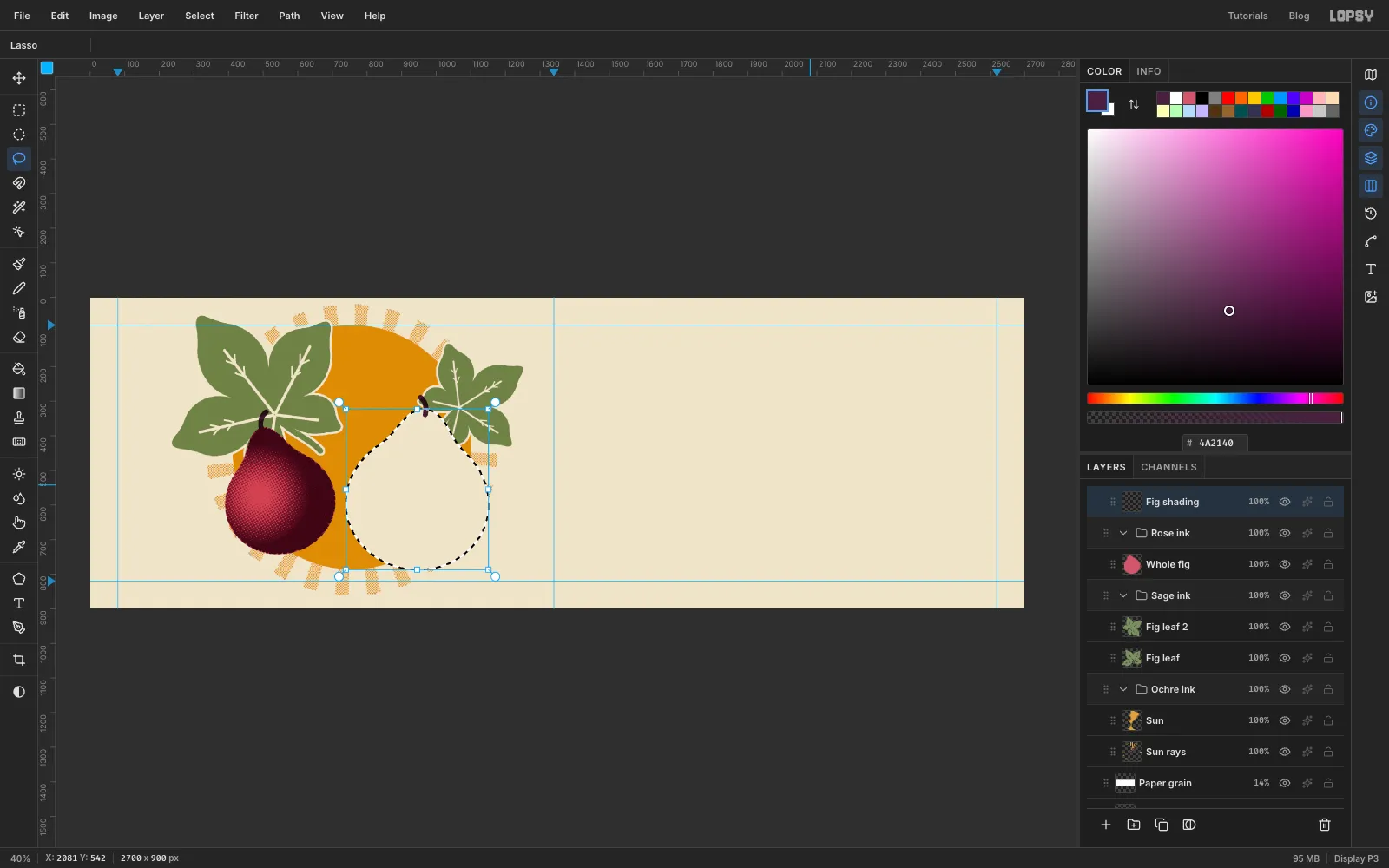Select the Clone Stamp tool
1389x868 pixels.
tap(19, 418)
